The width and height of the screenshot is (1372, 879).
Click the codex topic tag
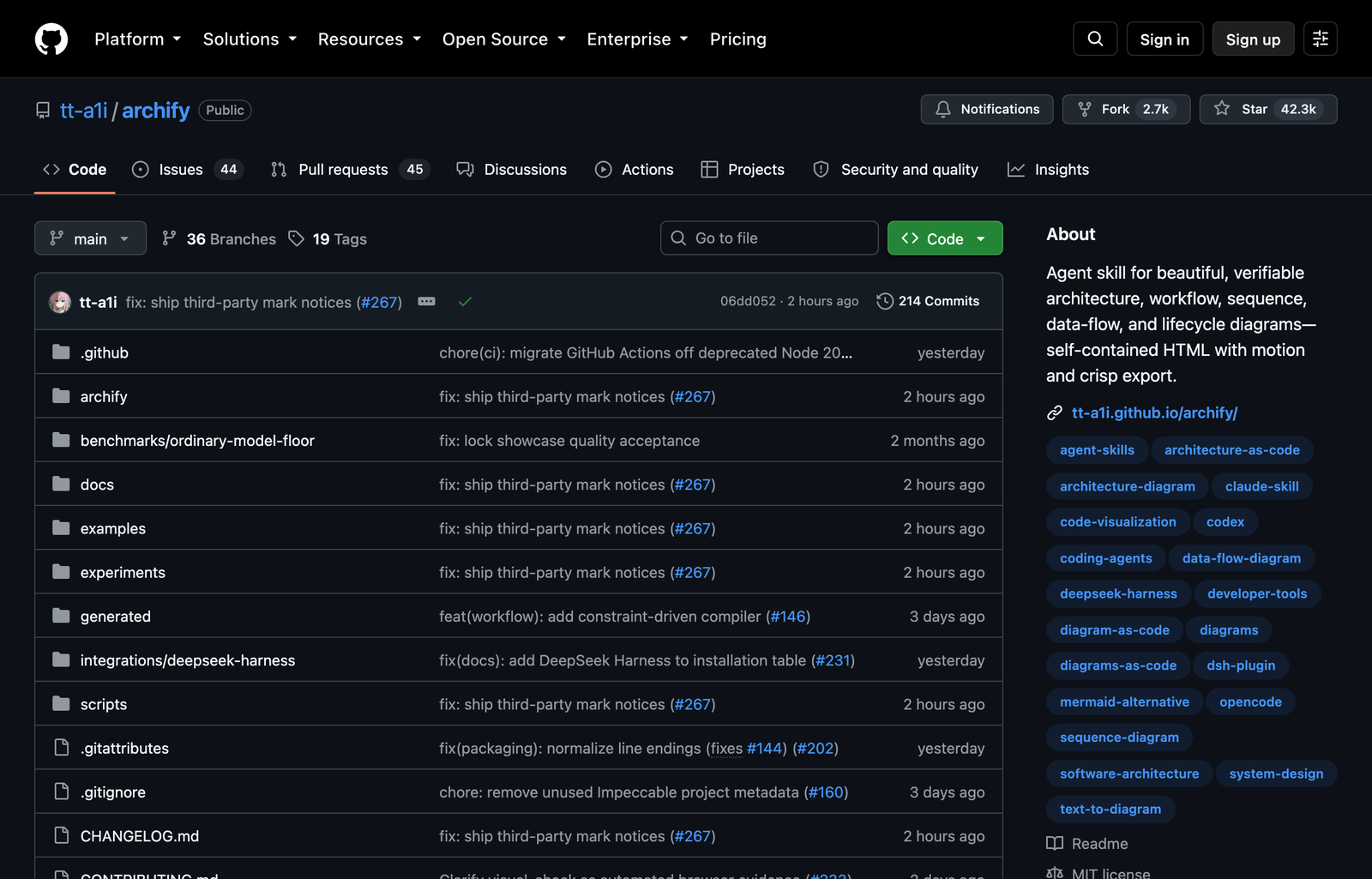(x=1225, y=522)
